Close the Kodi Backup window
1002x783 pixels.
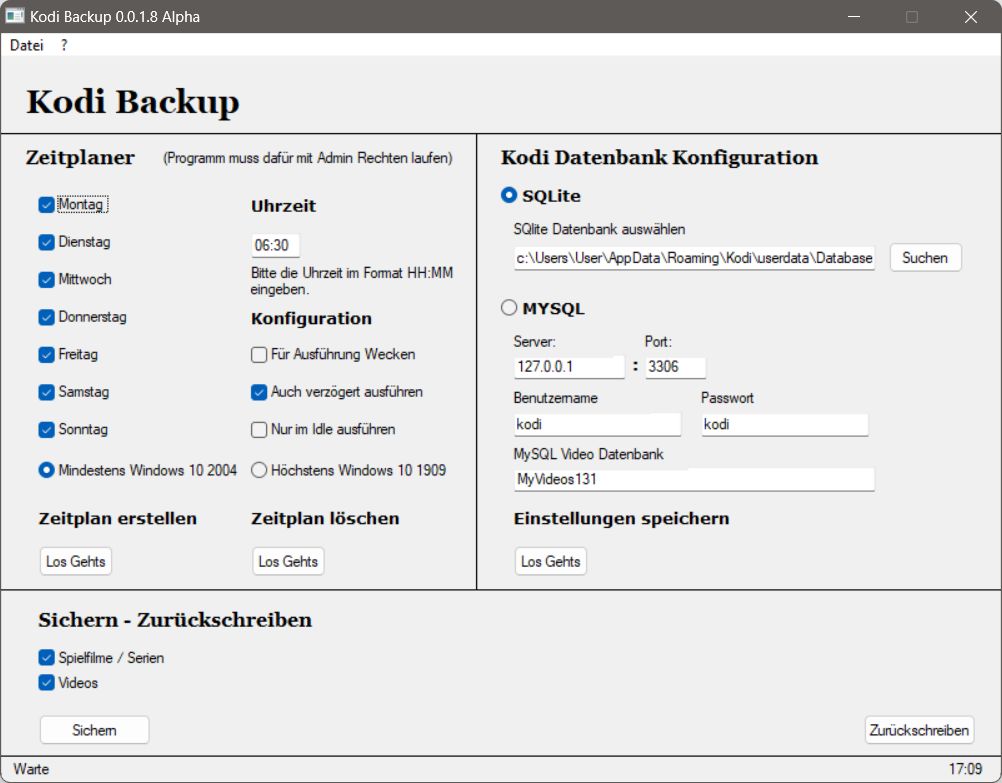coord(971,17)
